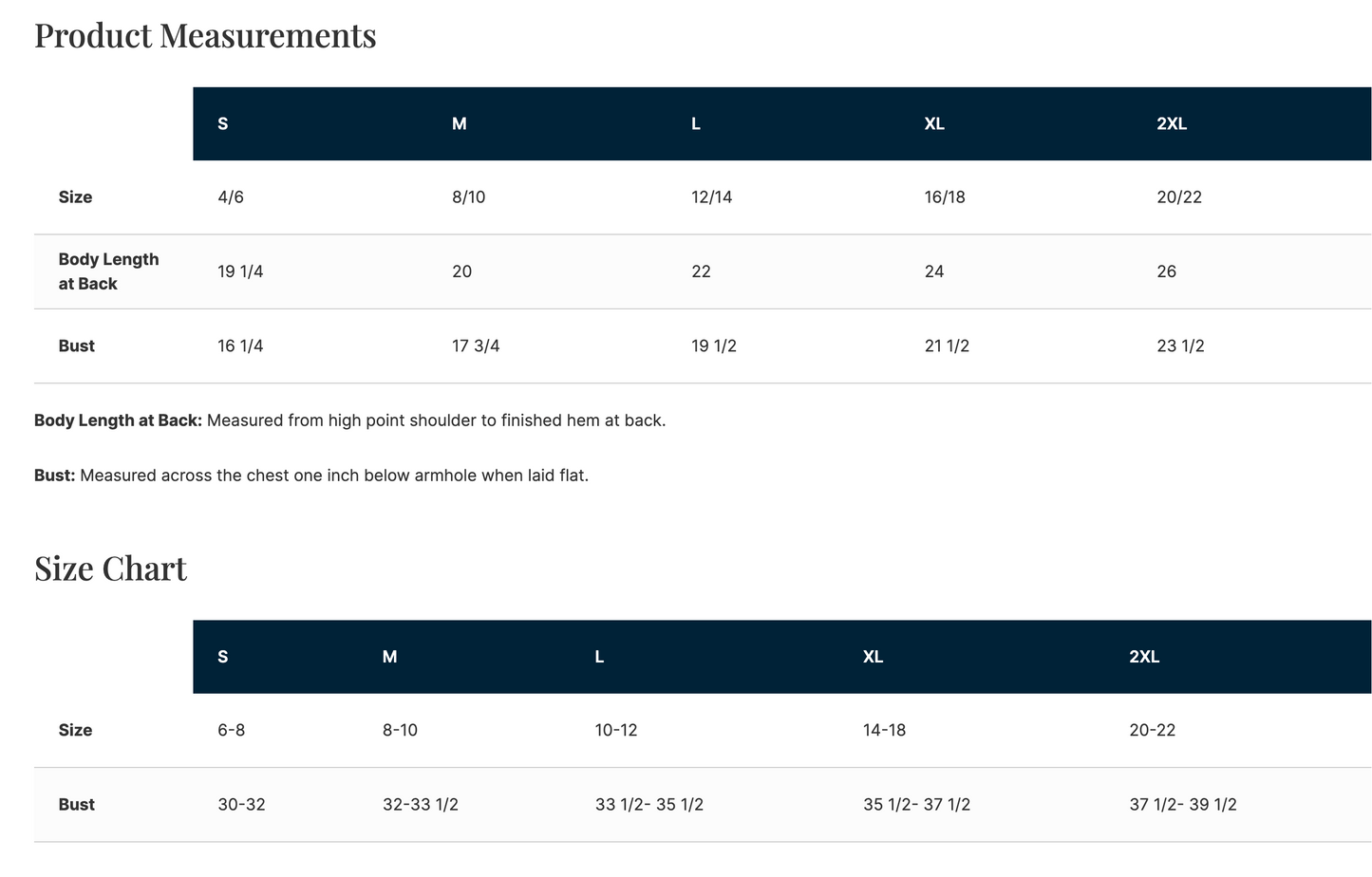Click the Size Chart heading
1372x877 pixels.
pos(110,569)
